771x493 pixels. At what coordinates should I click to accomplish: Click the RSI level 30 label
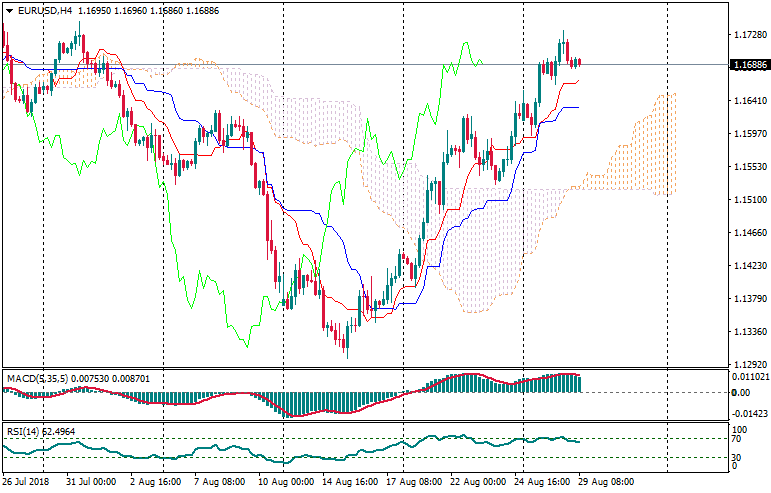point(735,457)
